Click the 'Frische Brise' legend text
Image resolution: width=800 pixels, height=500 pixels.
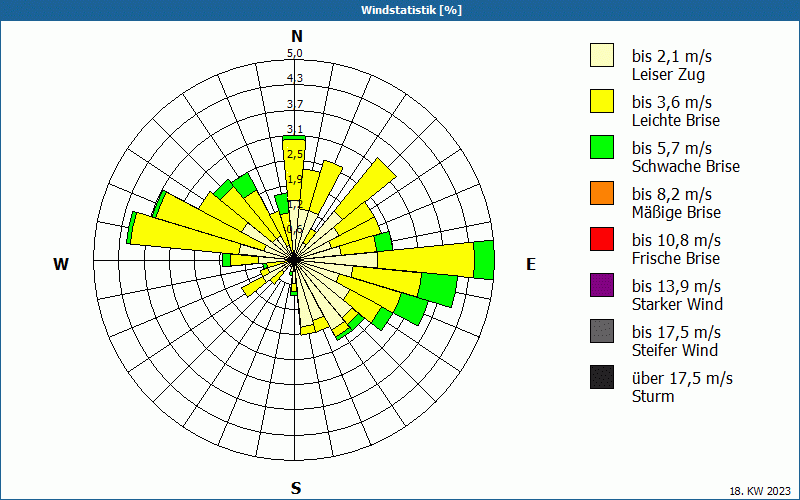coord(676,258)
